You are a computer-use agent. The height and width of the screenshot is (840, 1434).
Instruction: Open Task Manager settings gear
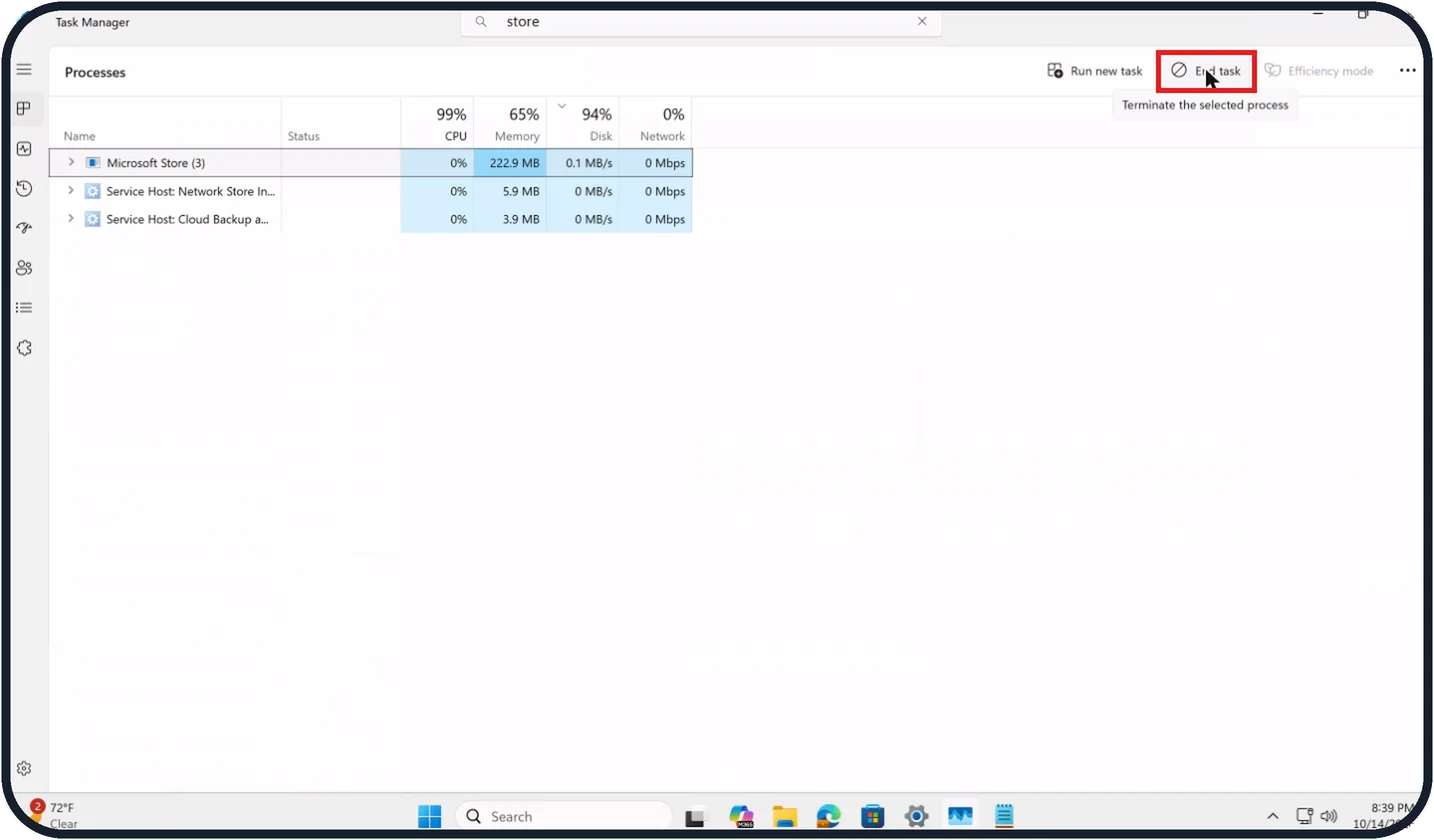point(24,769)
